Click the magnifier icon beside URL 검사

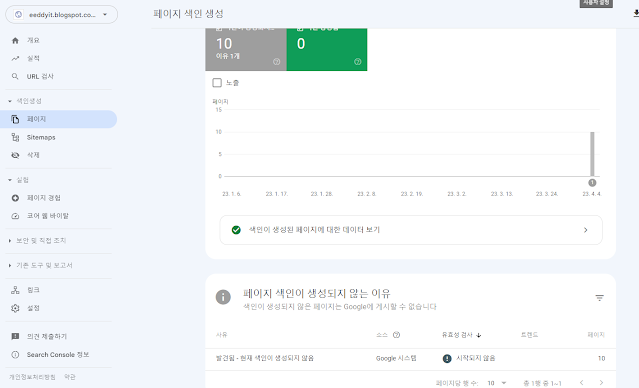(15, 76)
